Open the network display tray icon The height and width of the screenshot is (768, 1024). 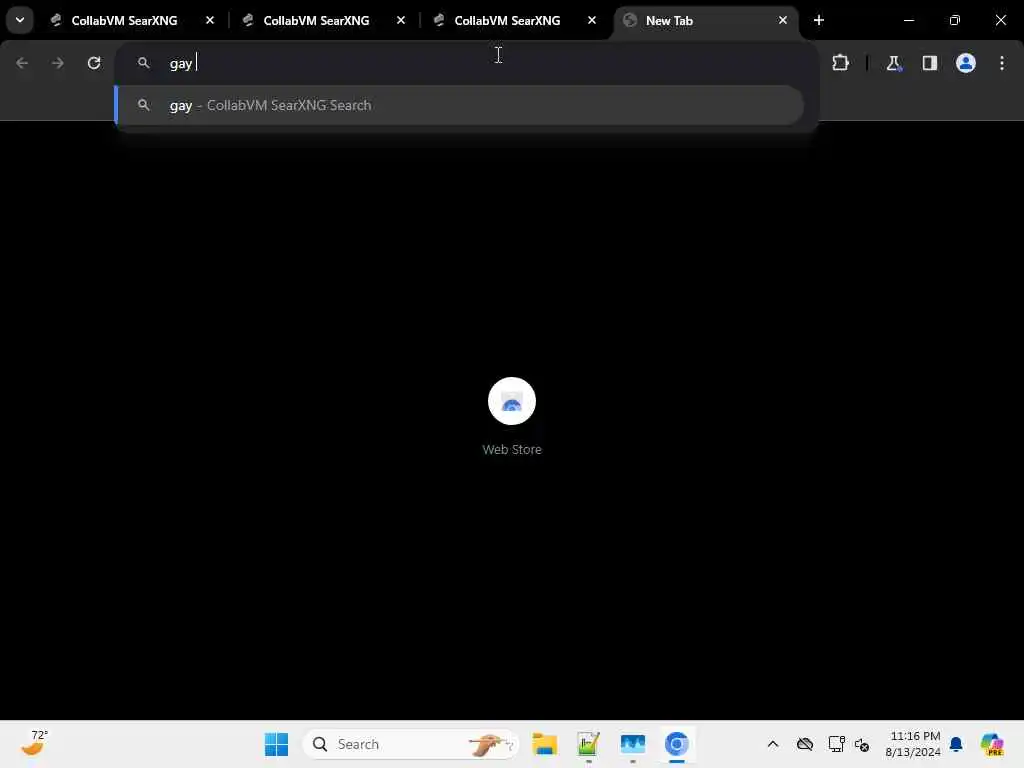[836, 744]
